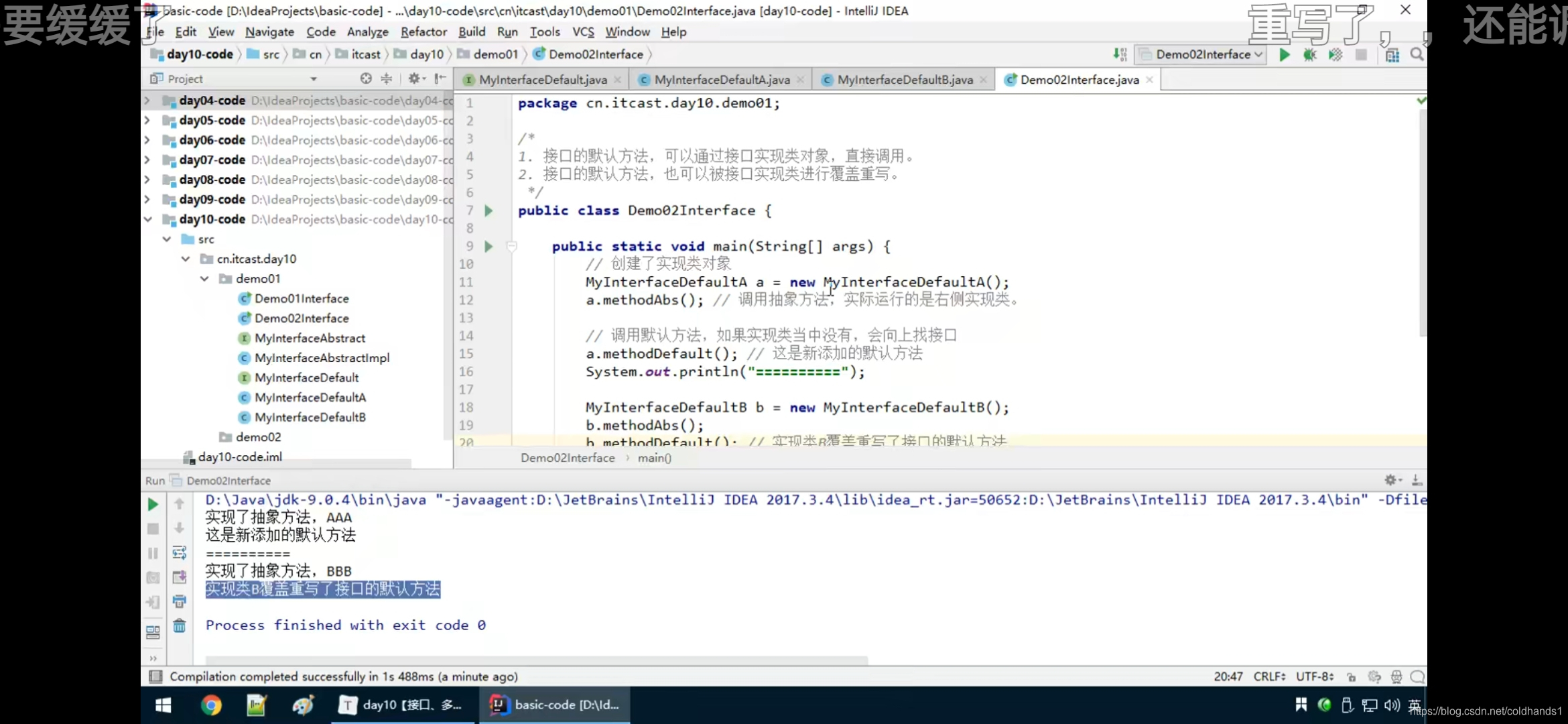The height and width of the screenshot is (724, 1568).
Task: Pause output in the Run panel
Action: point(153,553)
